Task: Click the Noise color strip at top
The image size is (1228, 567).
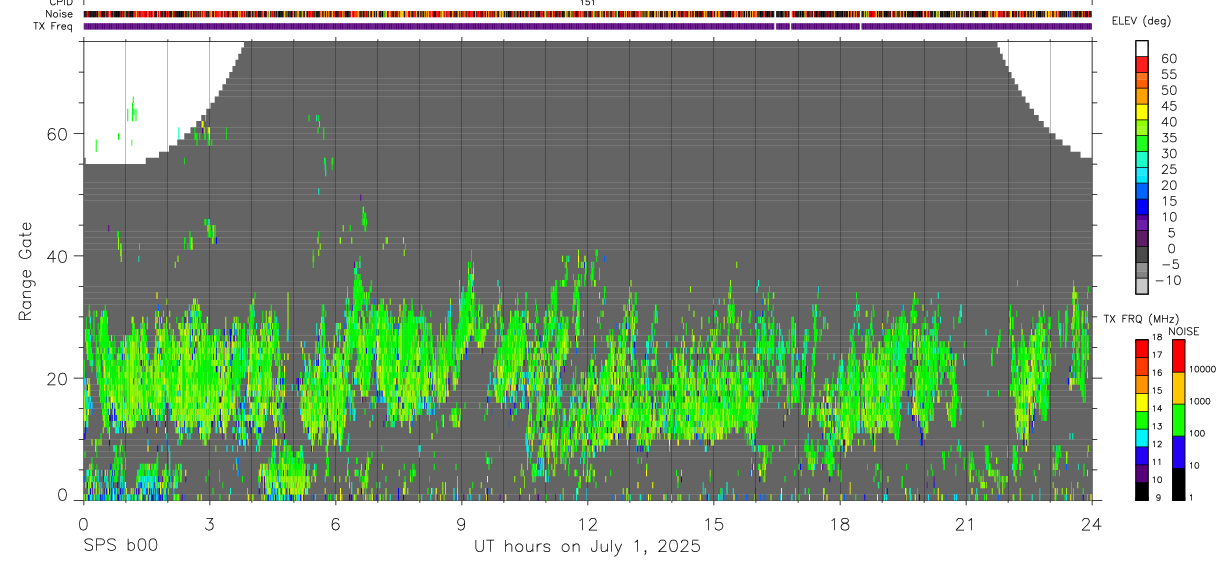Action: 587,15
